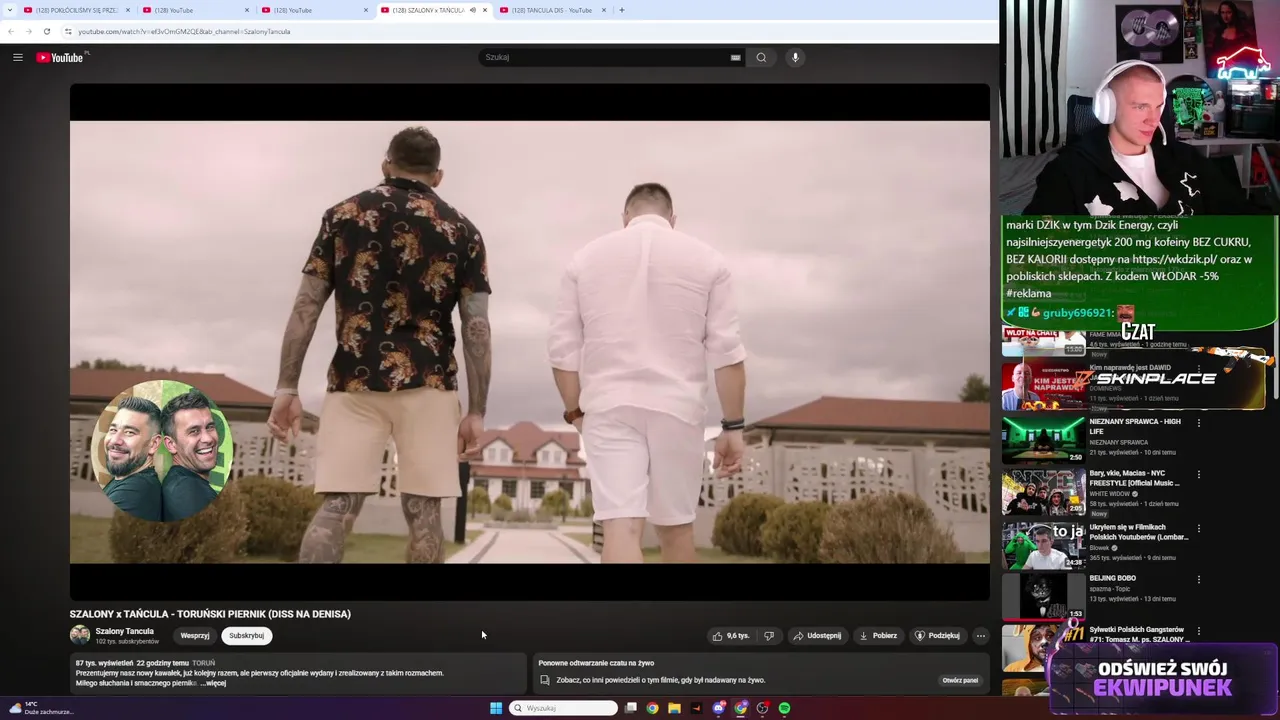1280x720 pixels.
Task: Open the Szalony Tancula channel name
Action: 125,631
